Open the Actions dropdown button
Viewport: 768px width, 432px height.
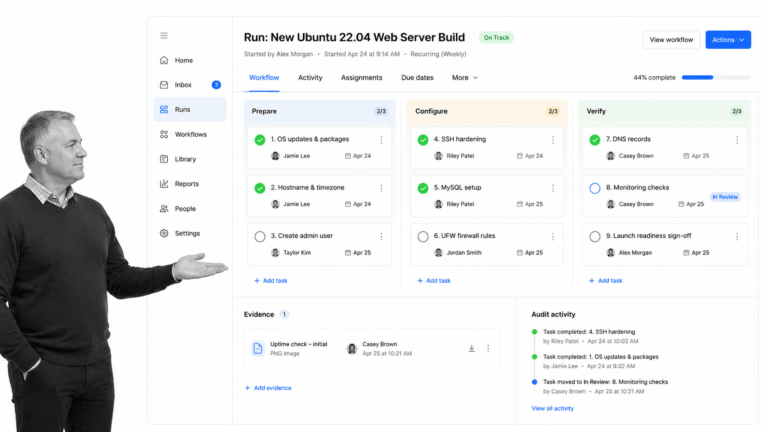coord(728,40)
